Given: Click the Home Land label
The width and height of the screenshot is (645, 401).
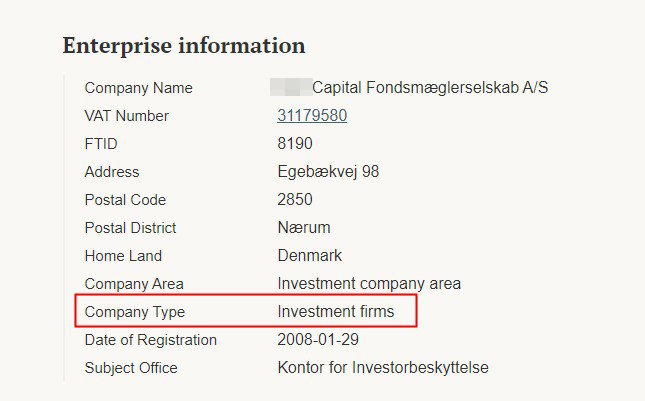Looking at the screenshot, I should 123,256.
